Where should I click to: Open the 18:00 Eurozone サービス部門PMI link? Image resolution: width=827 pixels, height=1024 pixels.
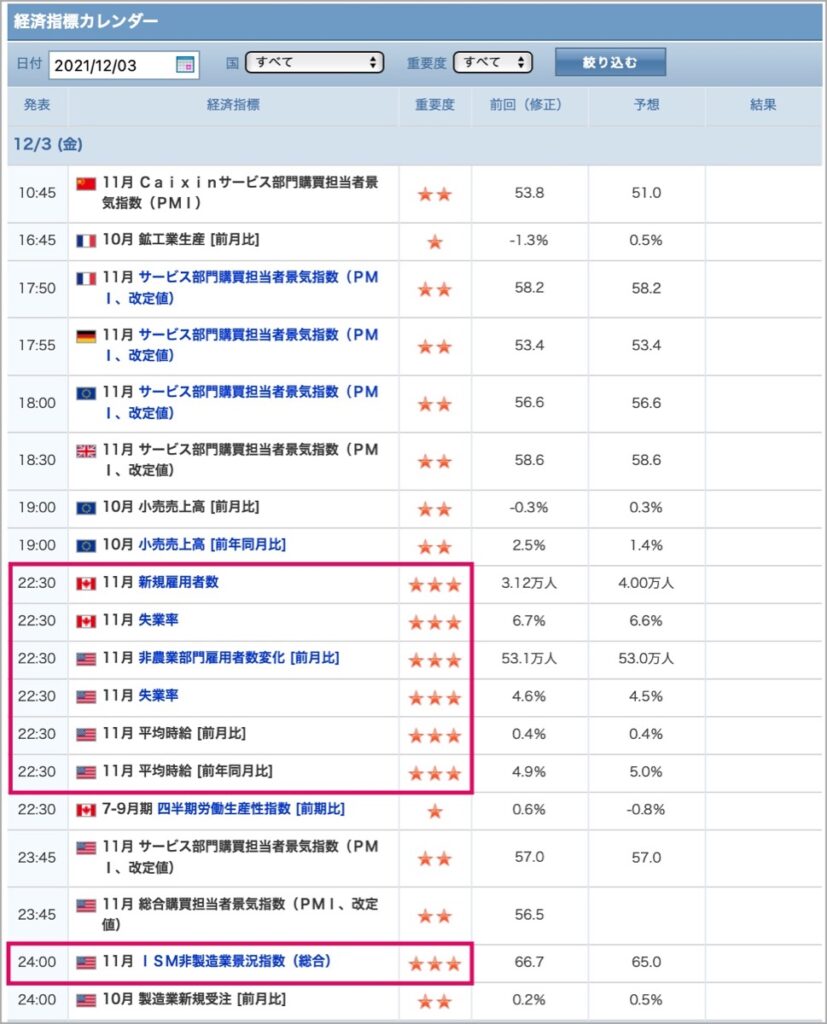tap(241, 402)
